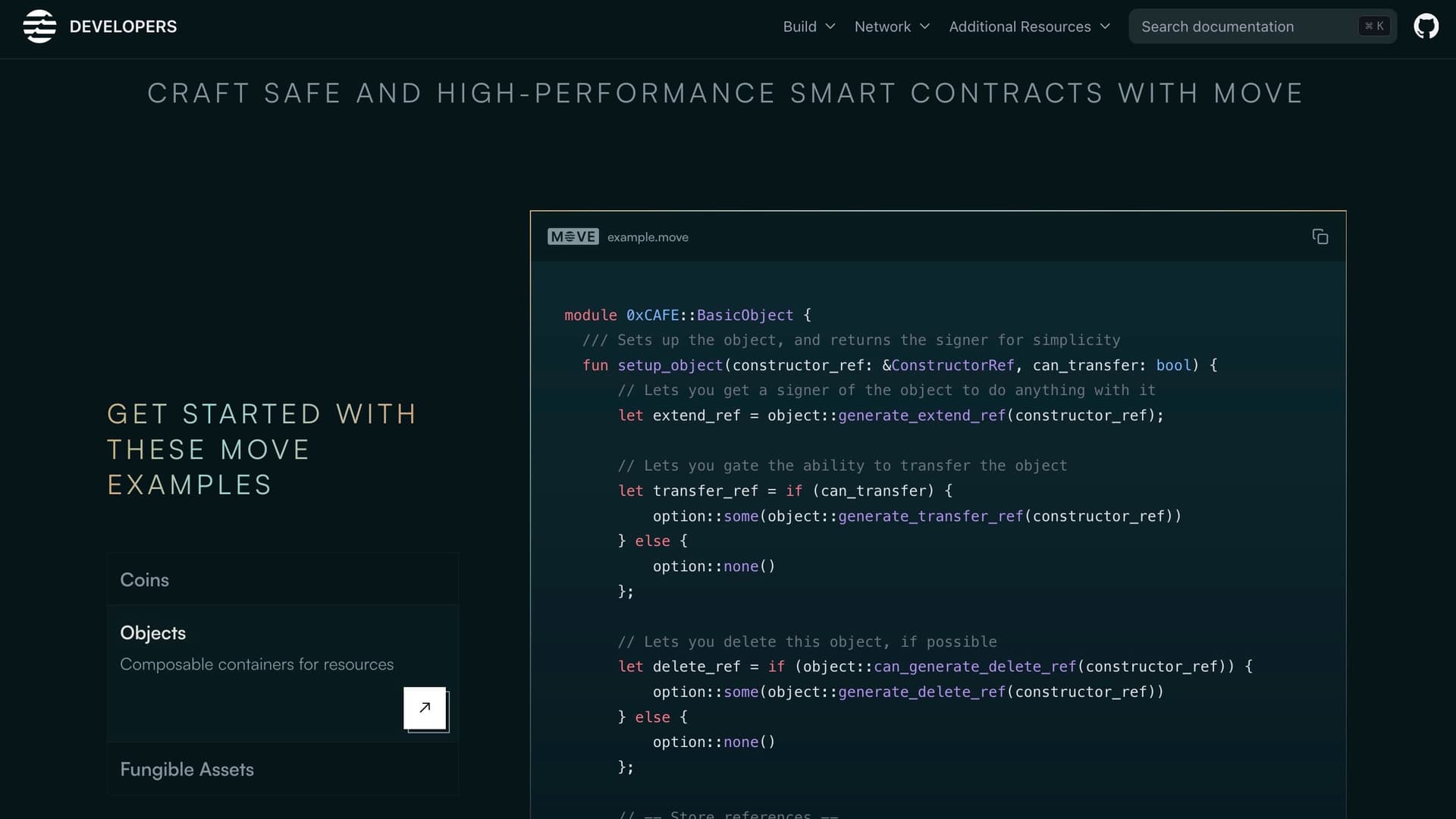Screen dimensions: 1456x819
Task: Copy the example.move code snippet
Action: (x=1320, y=237)
